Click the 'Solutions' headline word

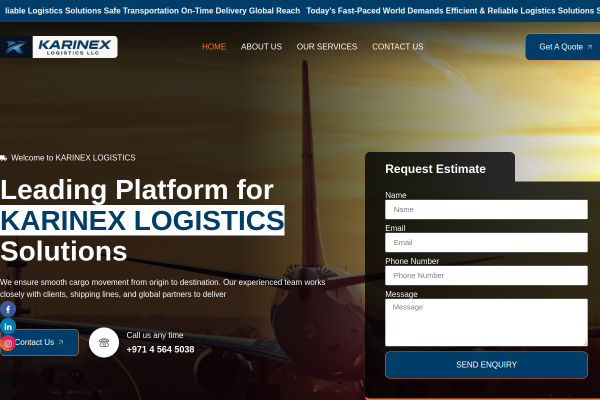(64, 251)
